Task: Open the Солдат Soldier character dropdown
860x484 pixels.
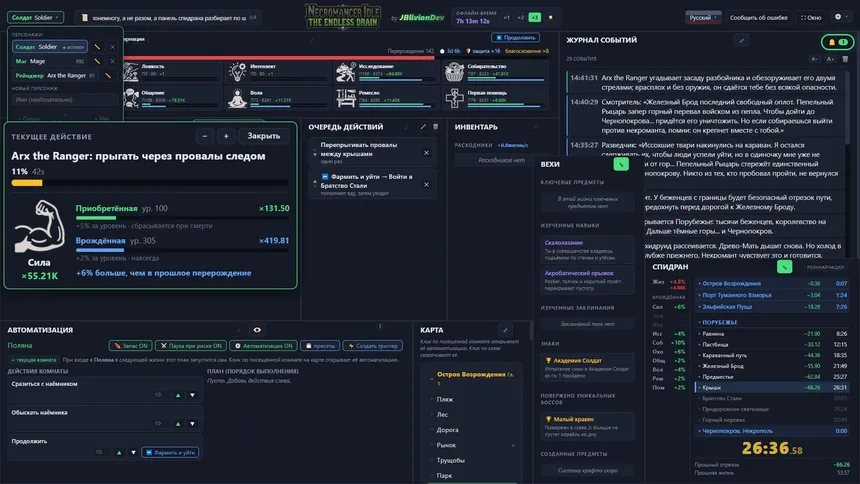Action: pos(35,18)
